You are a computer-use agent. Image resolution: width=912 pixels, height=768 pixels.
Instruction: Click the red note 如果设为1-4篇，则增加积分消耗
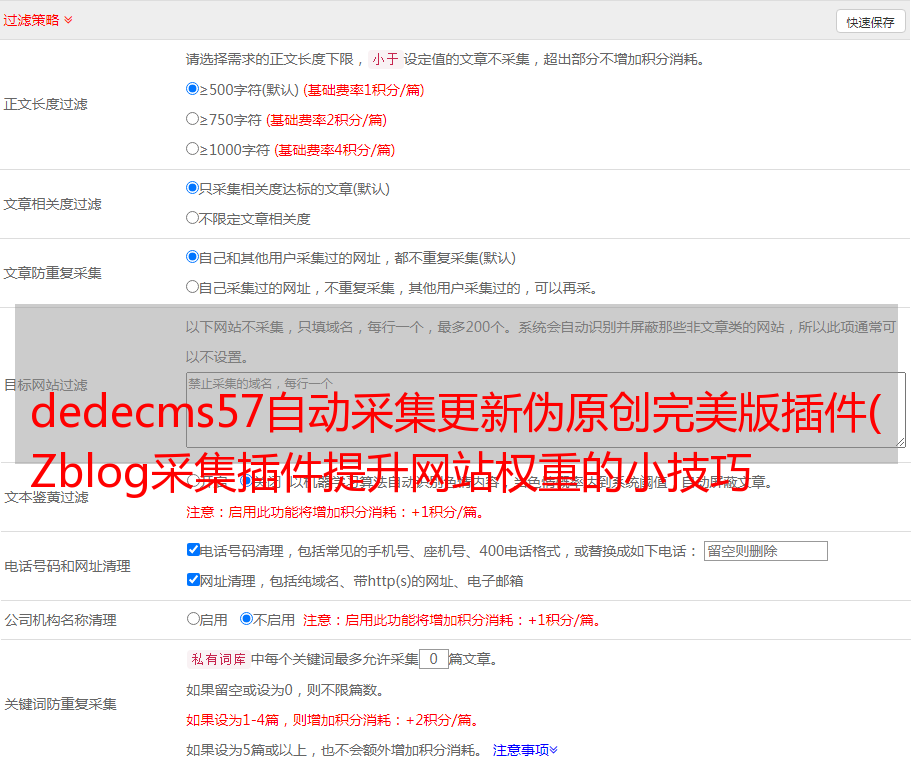(333, 720)
